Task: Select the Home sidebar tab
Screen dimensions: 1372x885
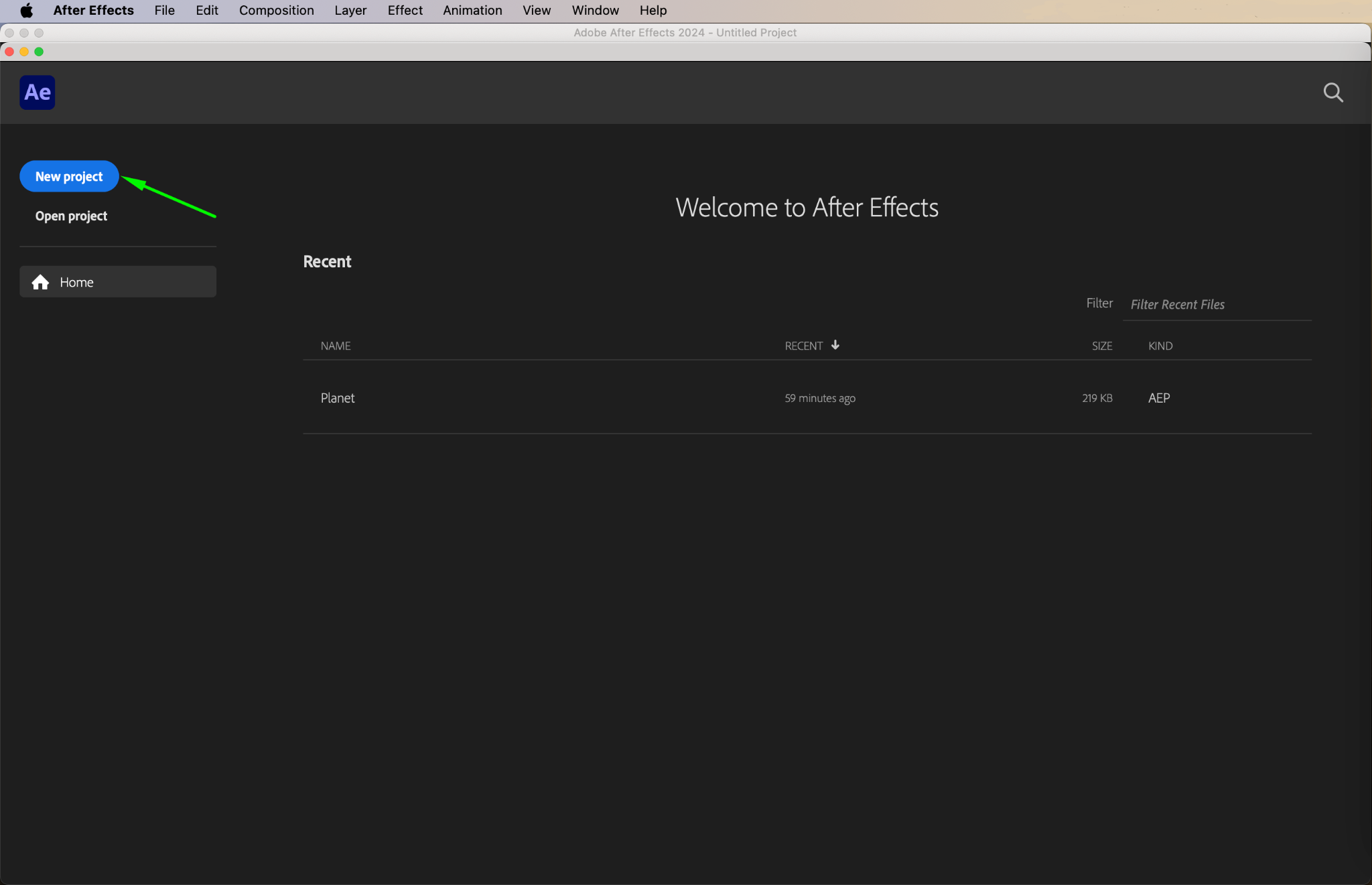Action: tap(118, 282)
